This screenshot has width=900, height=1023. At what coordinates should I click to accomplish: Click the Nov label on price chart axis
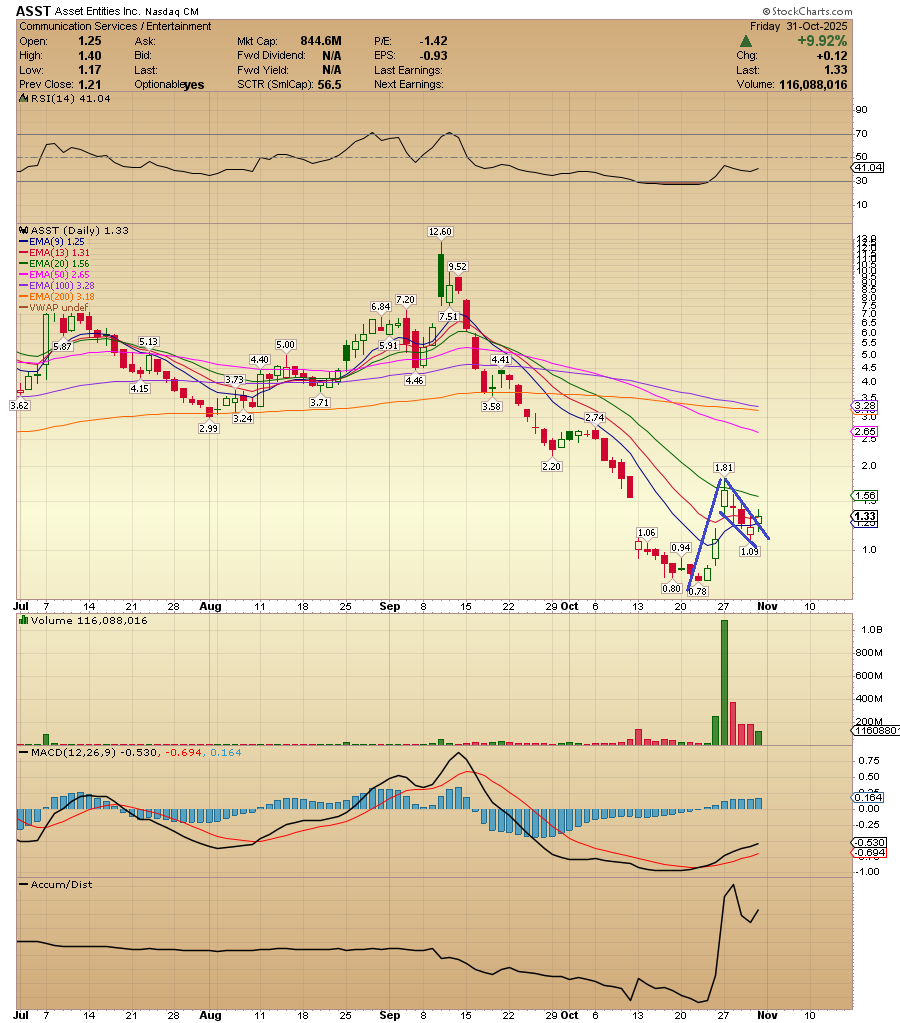click(768, 606)
